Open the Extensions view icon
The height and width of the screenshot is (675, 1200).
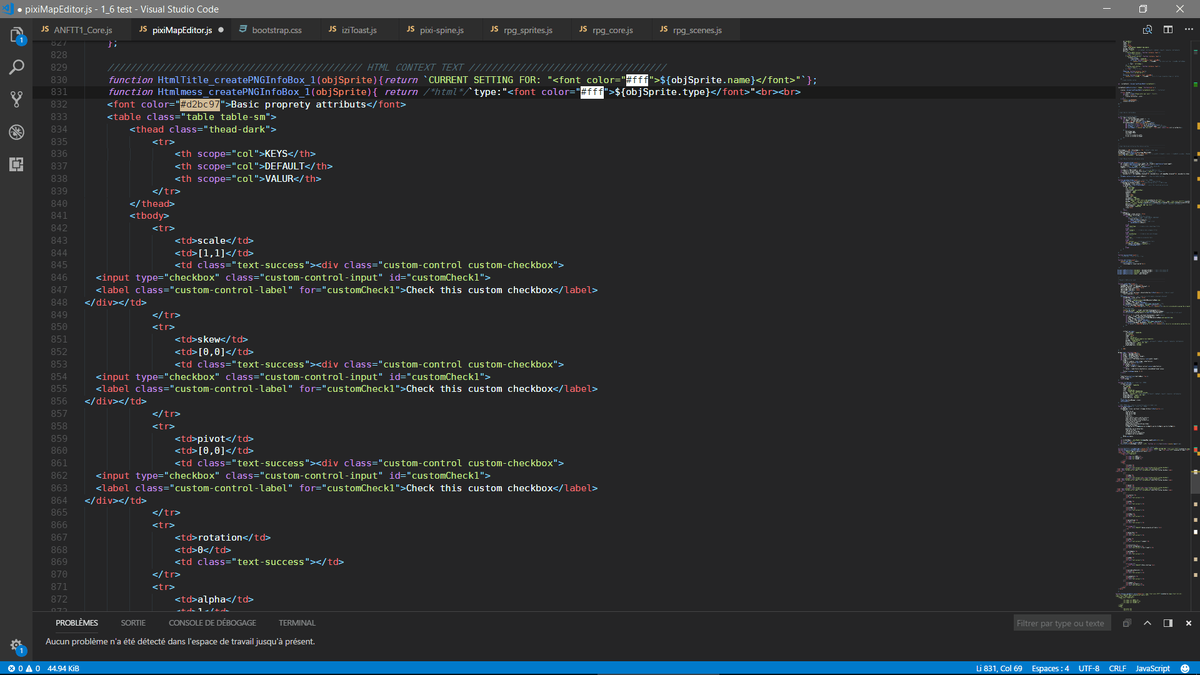[x=17, y=164]
